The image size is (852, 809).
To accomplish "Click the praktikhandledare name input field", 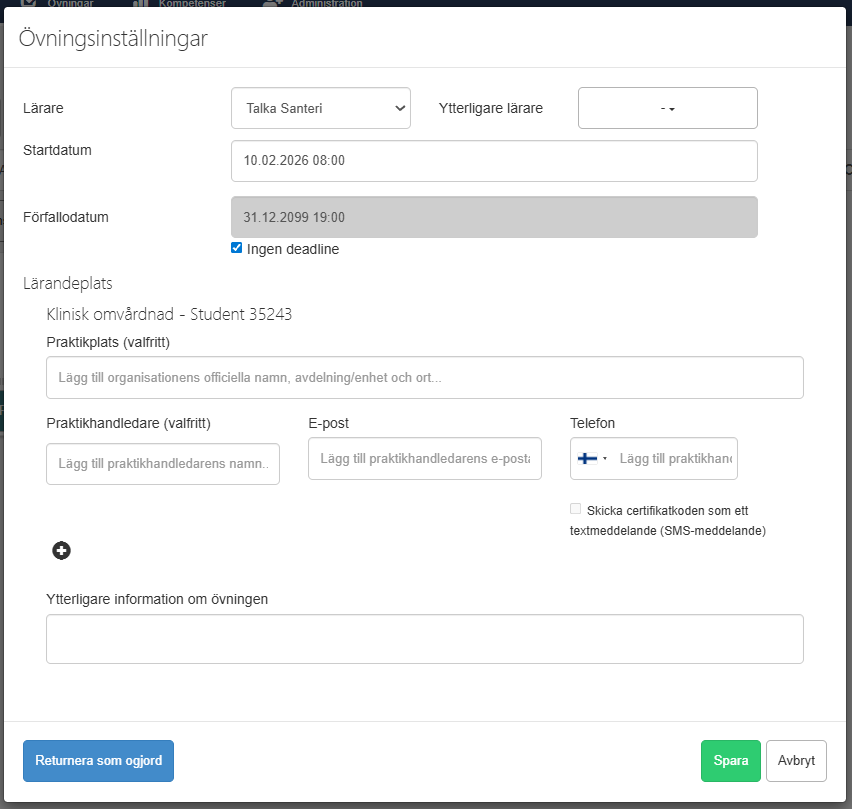I will pos(162,464).
